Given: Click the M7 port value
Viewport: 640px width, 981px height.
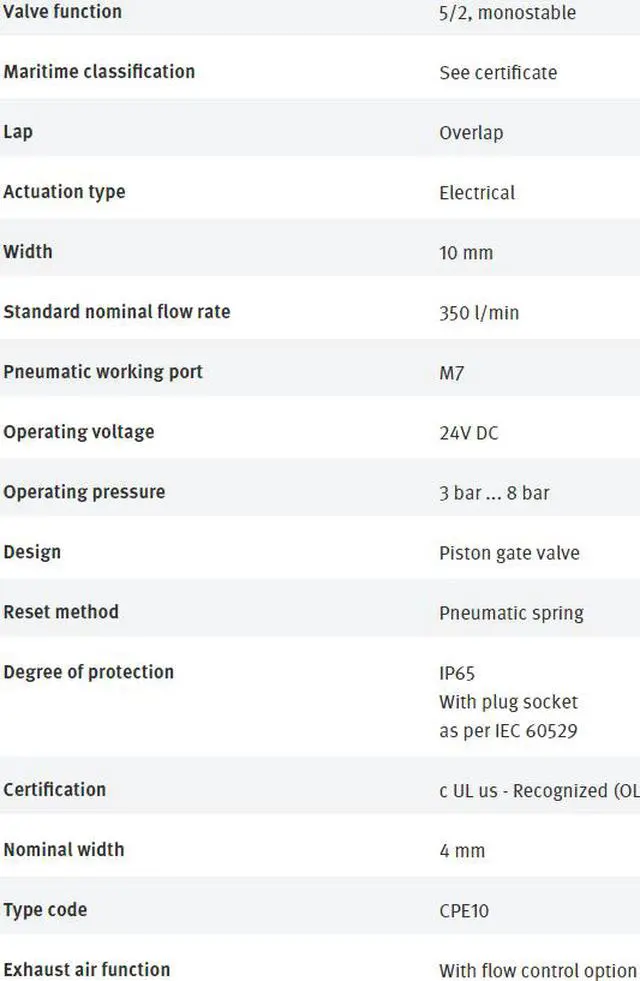Looking at the screenshot, I should pyautogui.click(x=452, y=373).
